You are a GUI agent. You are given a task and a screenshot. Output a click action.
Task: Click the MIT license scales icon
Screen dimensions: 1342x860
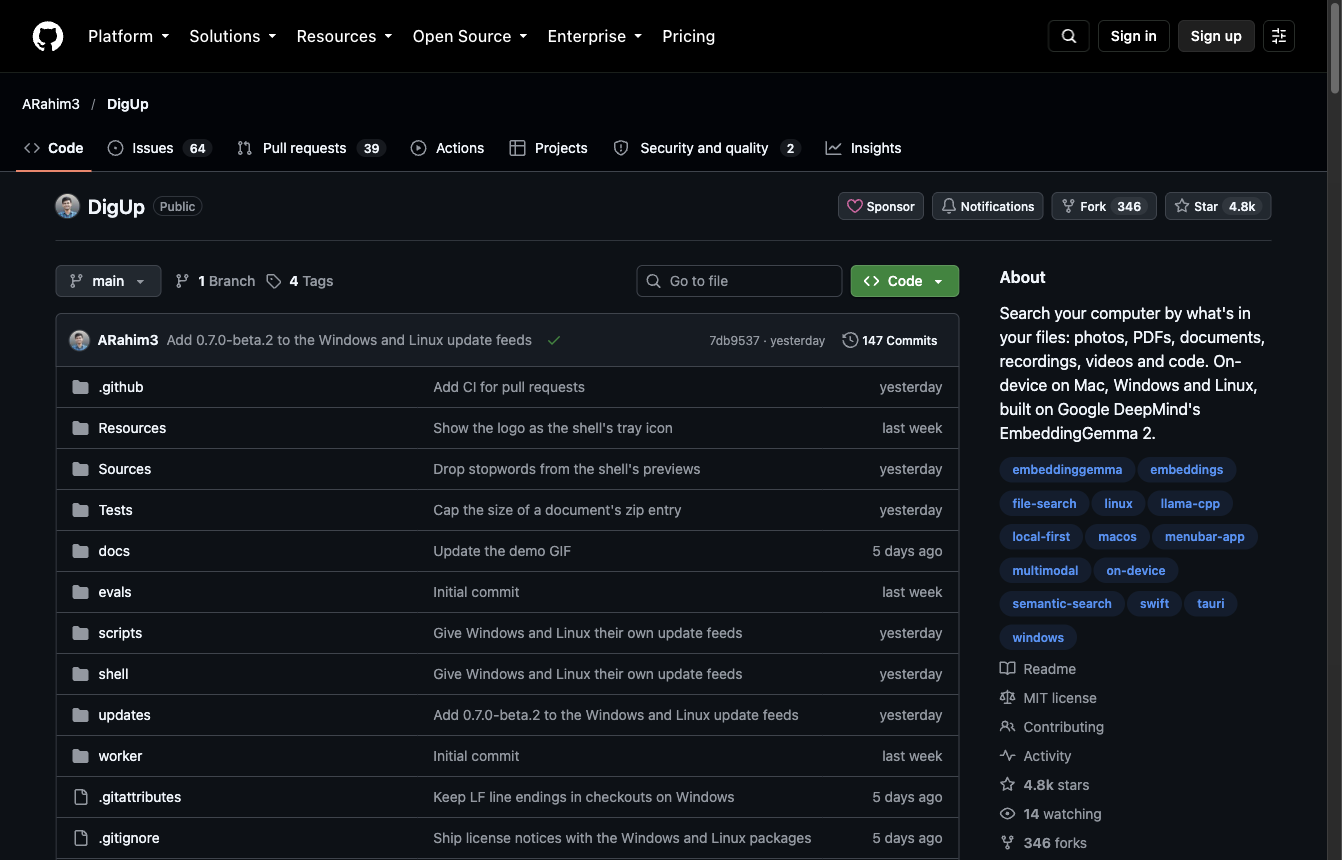[1007, 698]
